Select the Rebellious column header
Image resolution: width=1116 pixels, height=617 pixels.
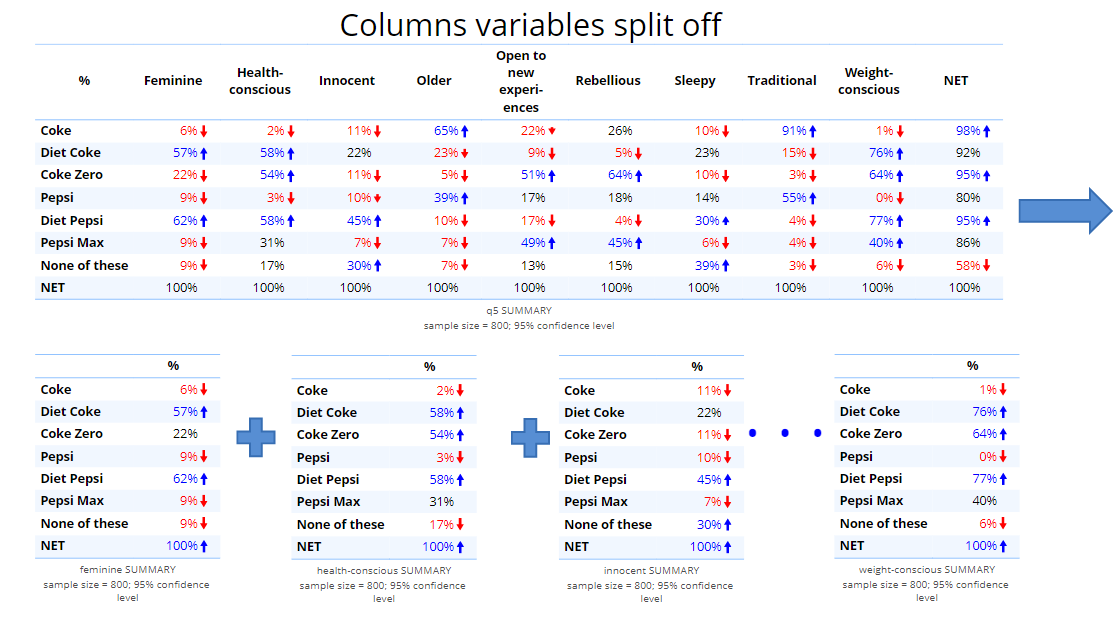(608, 81)
